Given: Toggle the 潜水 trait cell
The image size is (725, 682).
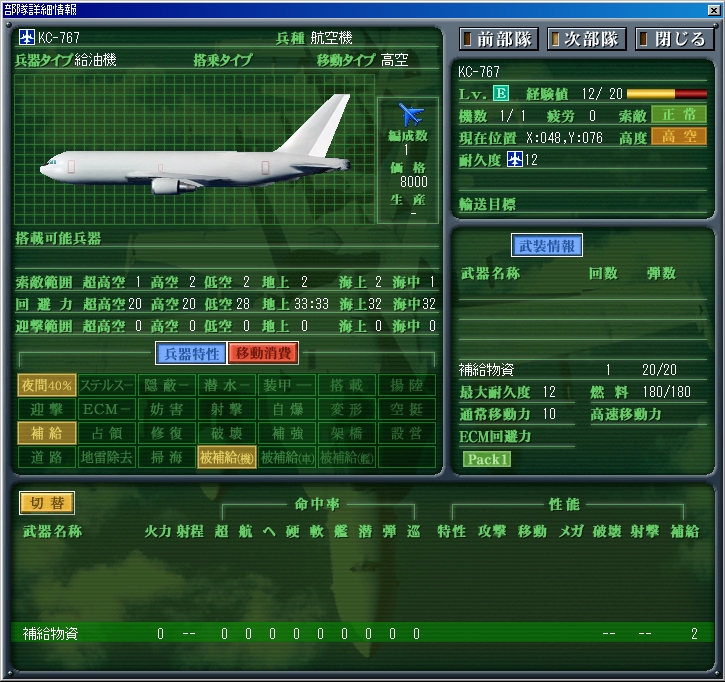Looking at the screenshot, I should [227, 385].
